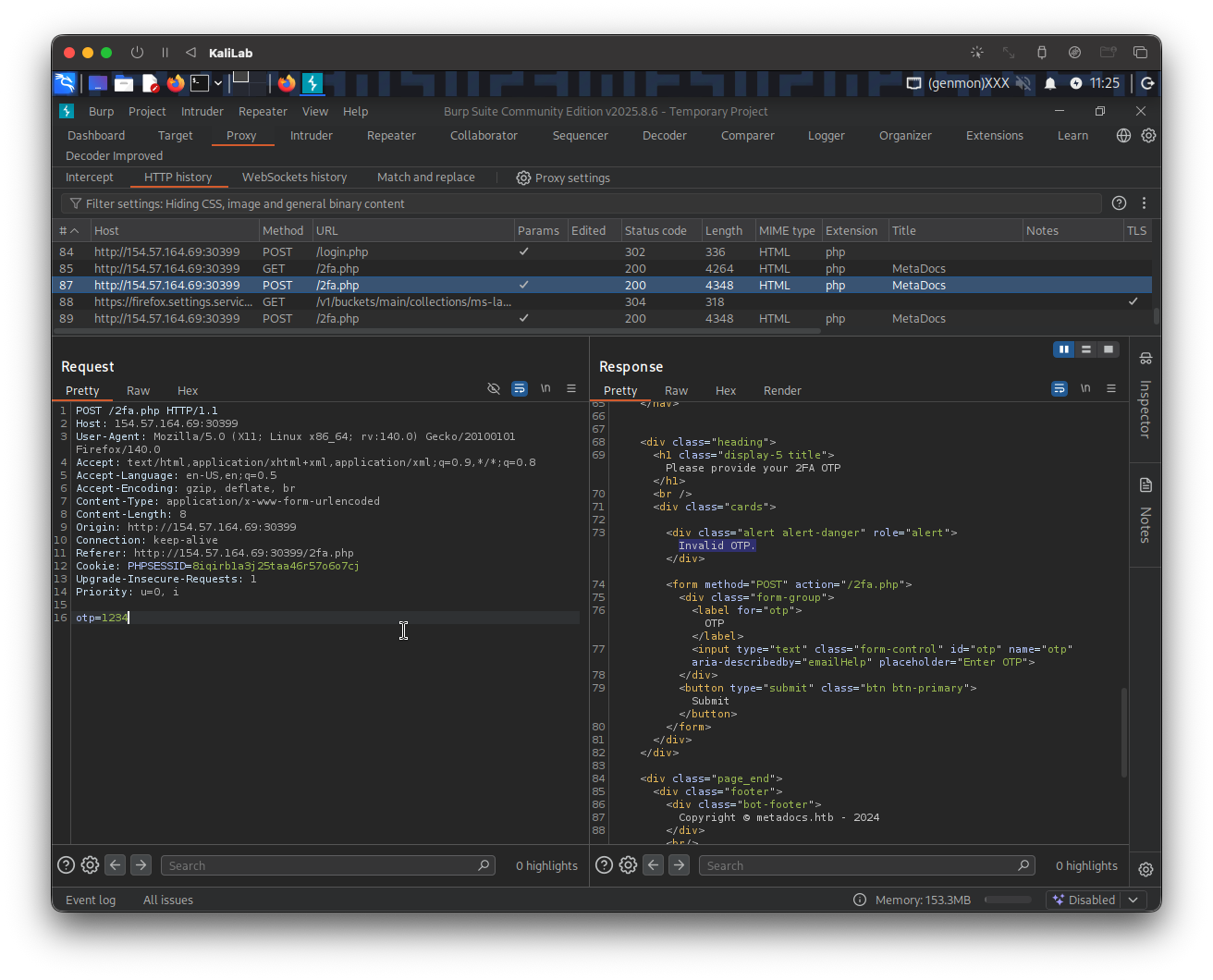Image resolution: width=1213 pixels, height=980 pixels.
Task: Click the memory usage progress bar
Action: [1008, 900]
